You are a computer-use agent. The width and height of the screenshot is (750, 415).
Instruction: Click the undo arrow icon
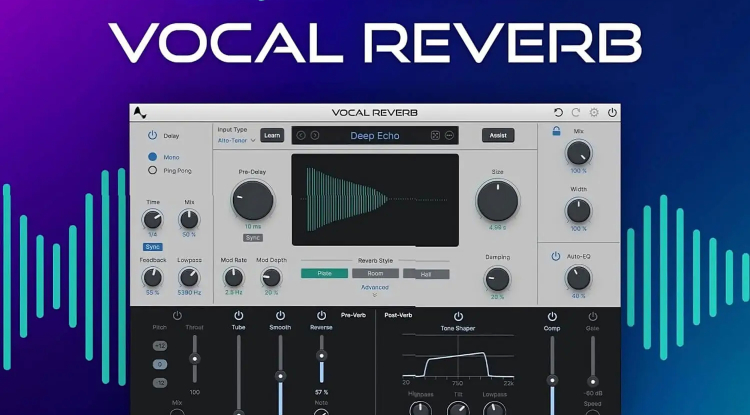pos(558,113)
